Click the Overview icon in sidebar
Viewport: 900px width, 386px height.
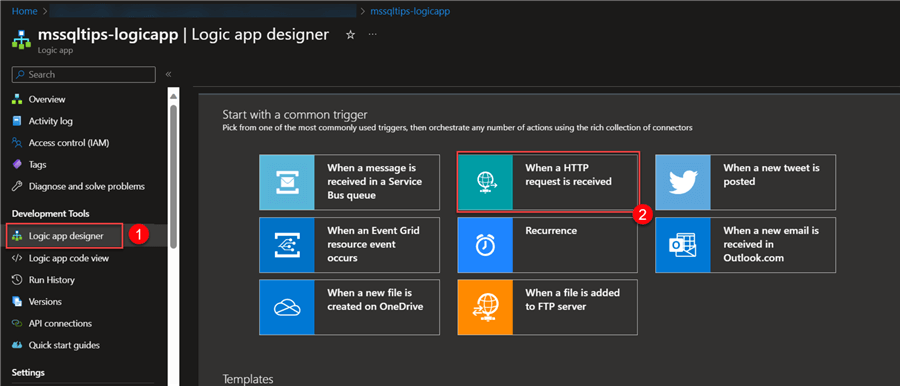coord(17,99)
